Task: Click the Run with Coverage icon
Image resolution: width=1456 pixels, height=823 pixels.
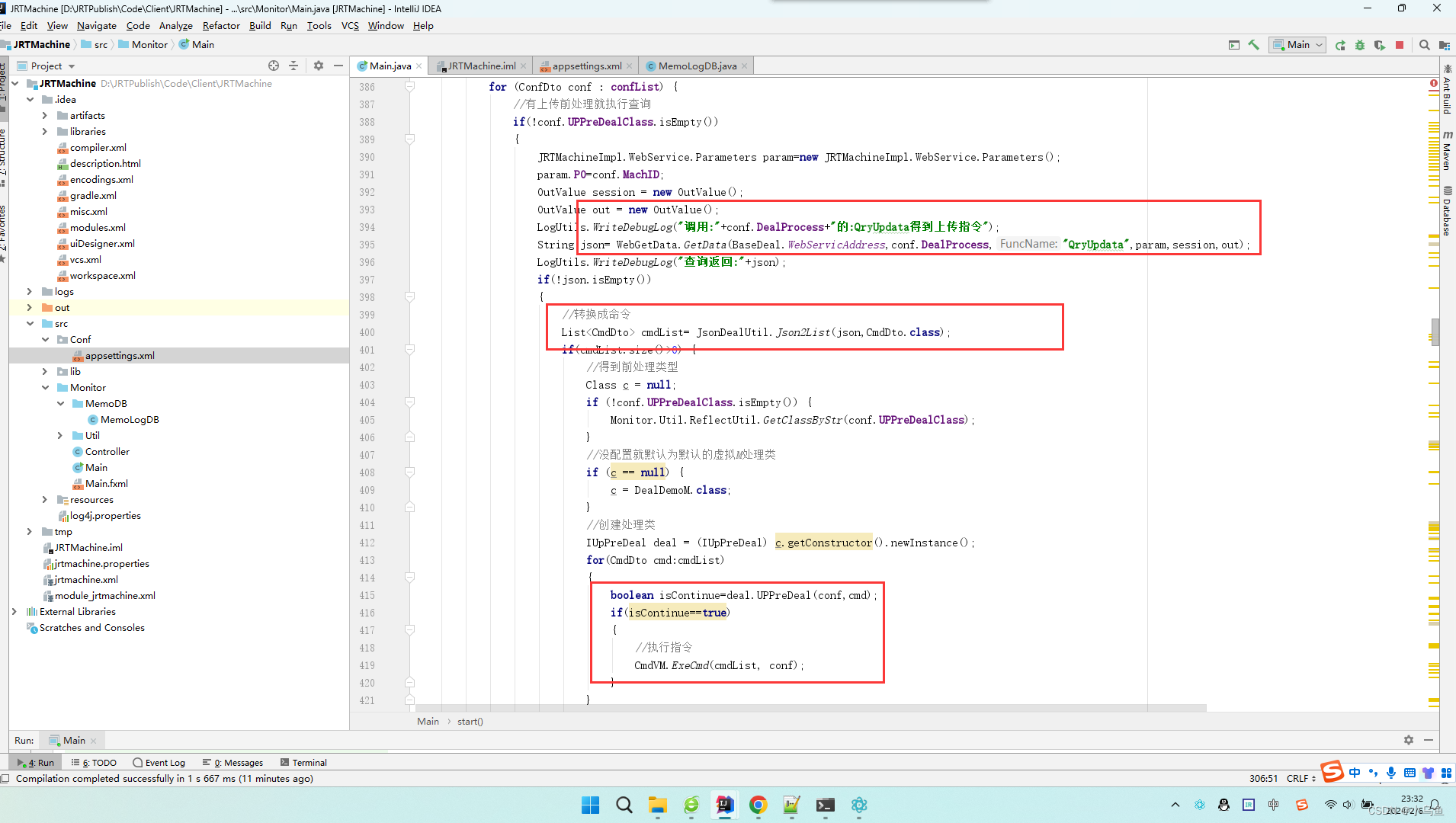Action: point(1380,45)
